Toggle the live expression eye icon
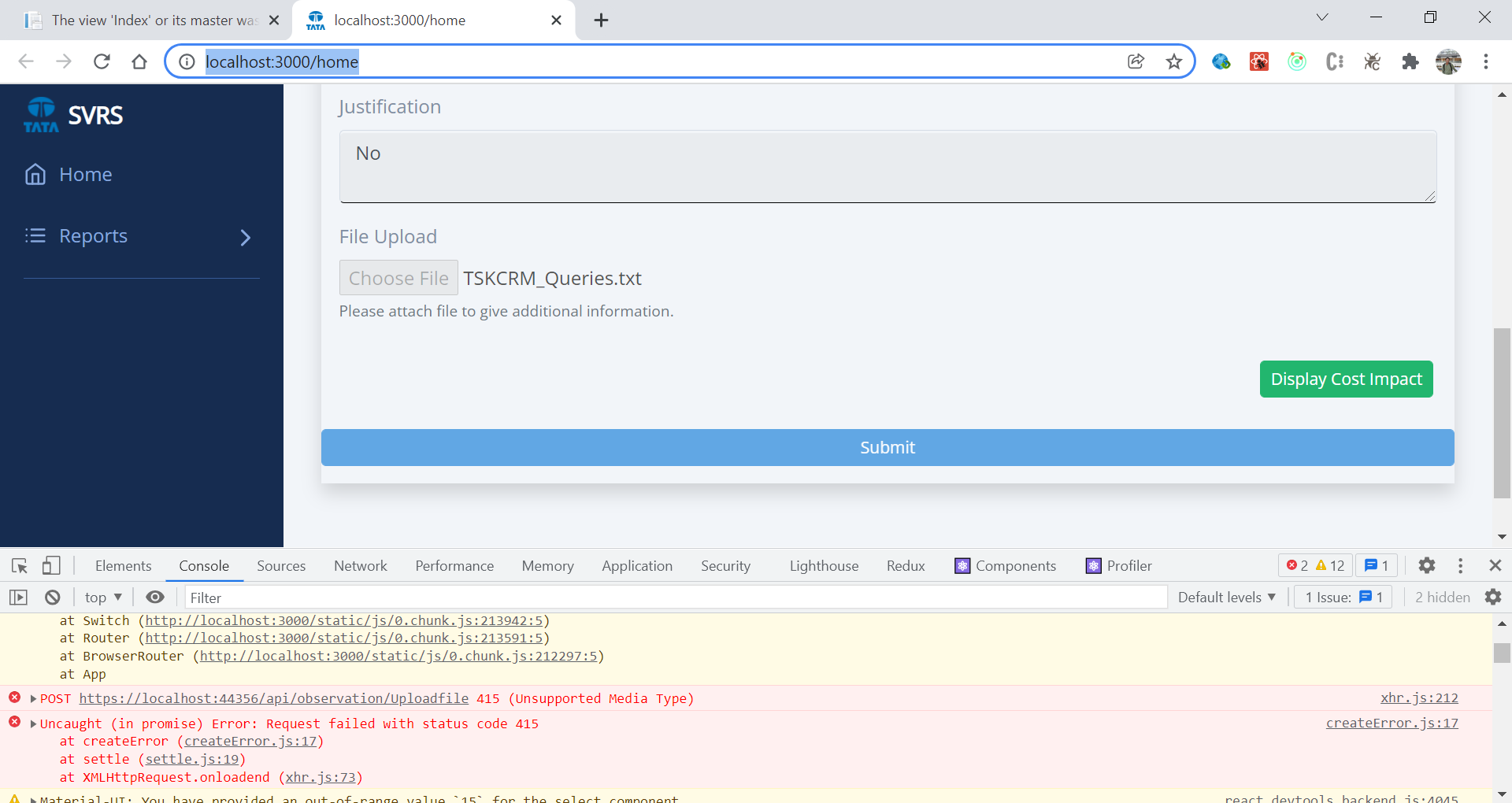 155,598
